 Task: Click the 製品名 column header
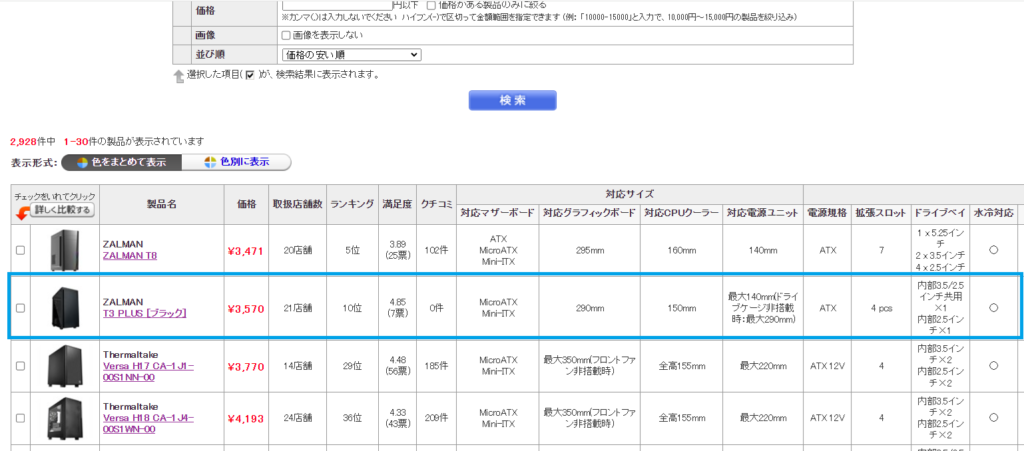click(x=161, y=204)
